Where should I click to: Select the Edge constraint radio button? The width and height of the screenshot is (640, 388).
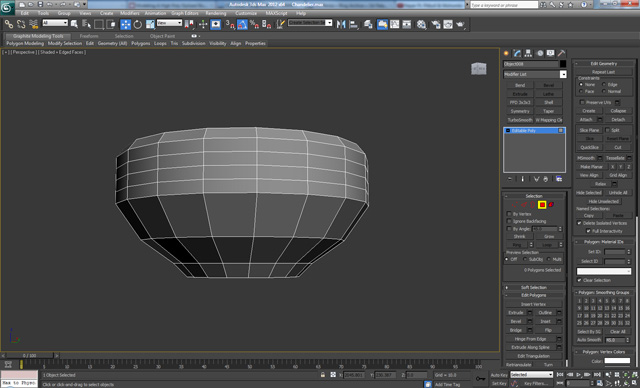pos(604,84)
